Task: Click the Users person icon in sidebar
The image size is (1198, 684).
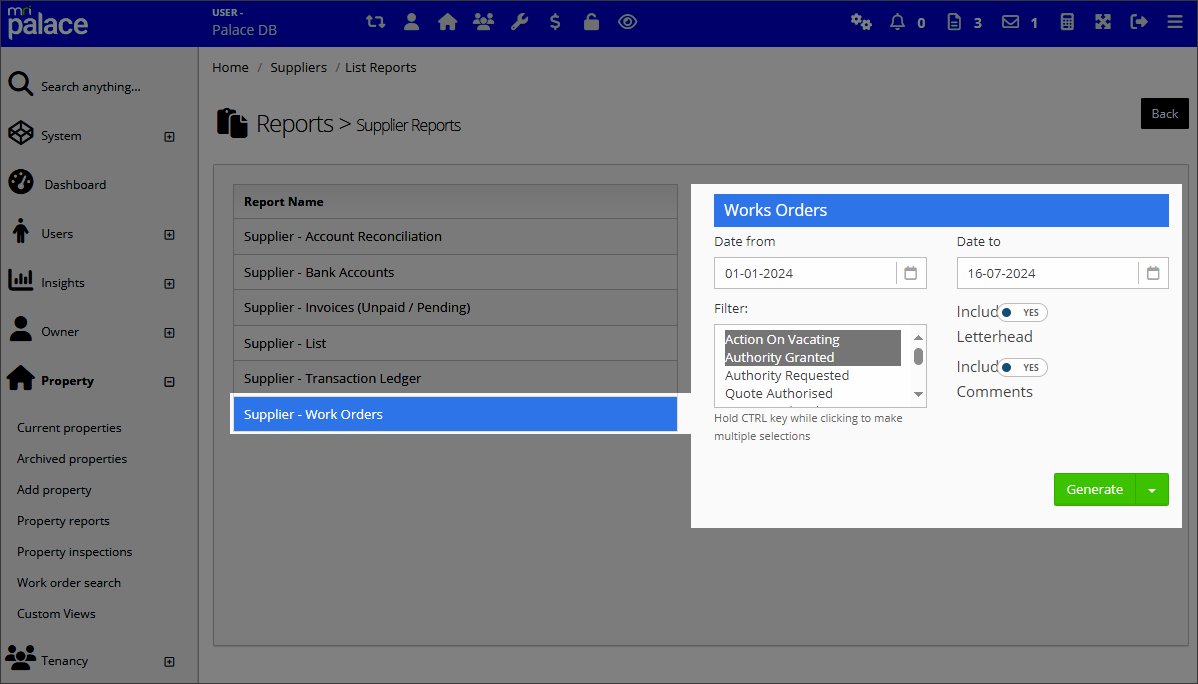Action: click(x=21, y=231)
